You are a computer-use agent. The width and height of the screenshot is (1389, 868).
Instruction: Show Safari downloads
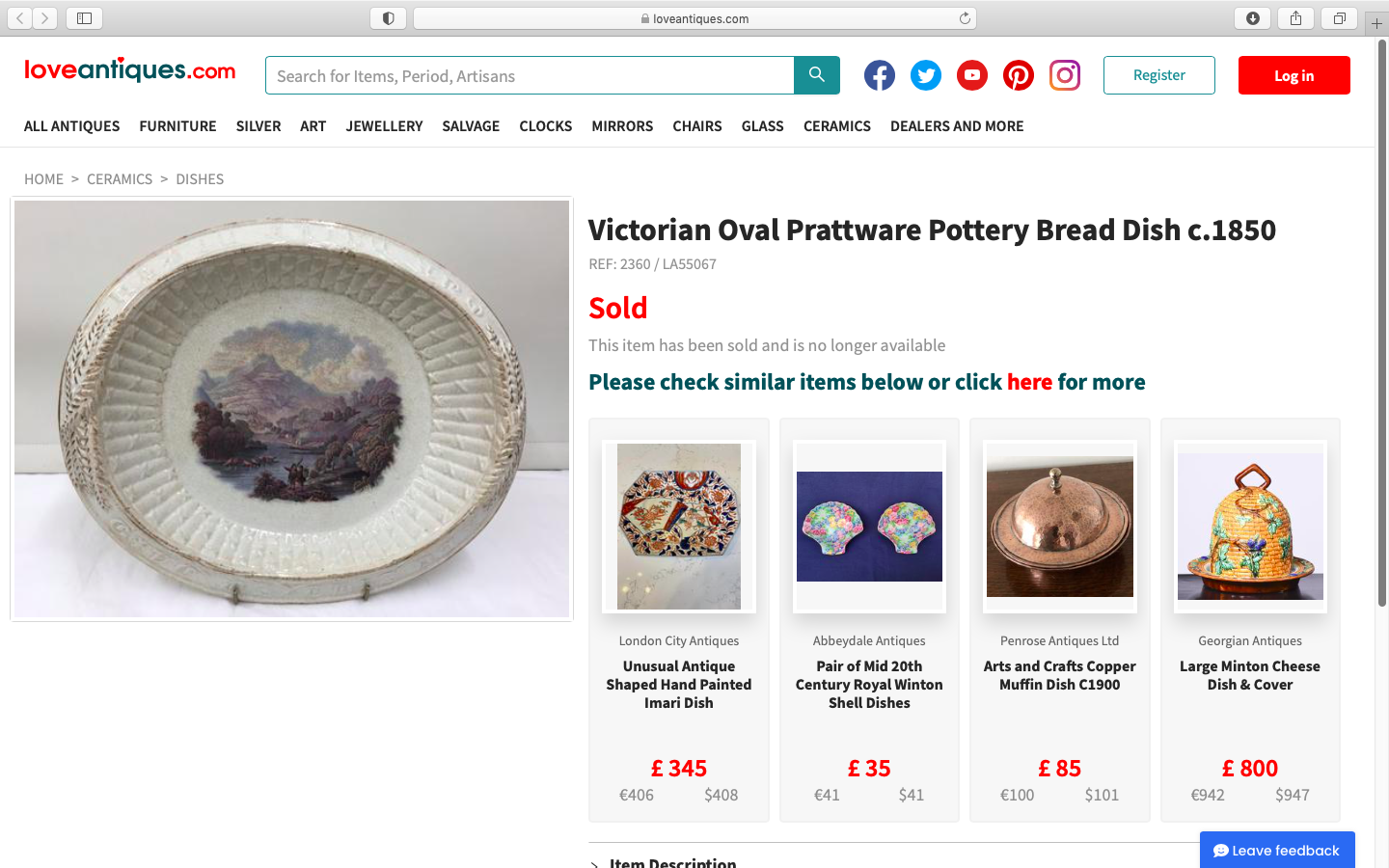click(x=1252, y=18)
